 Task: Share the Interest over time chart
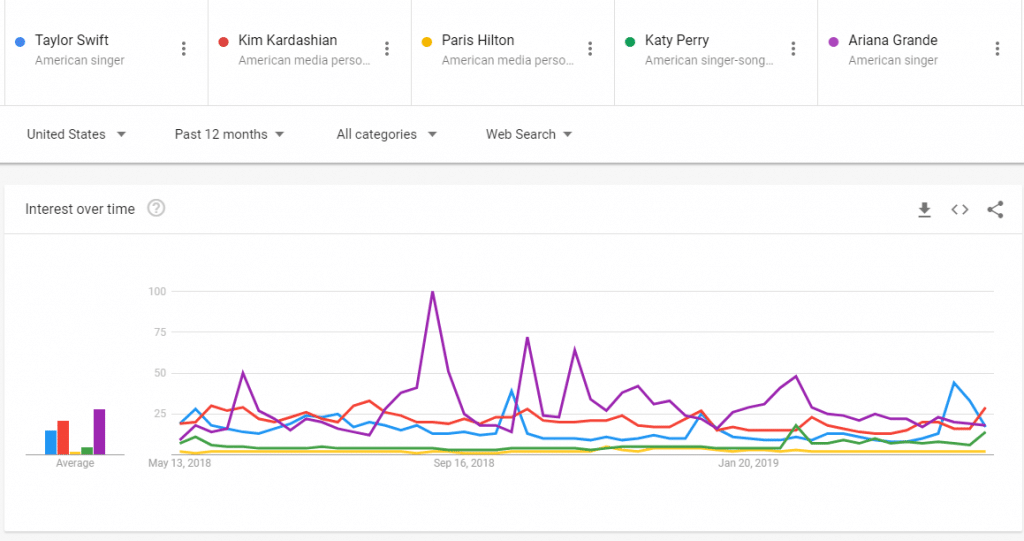pos(995,209)
